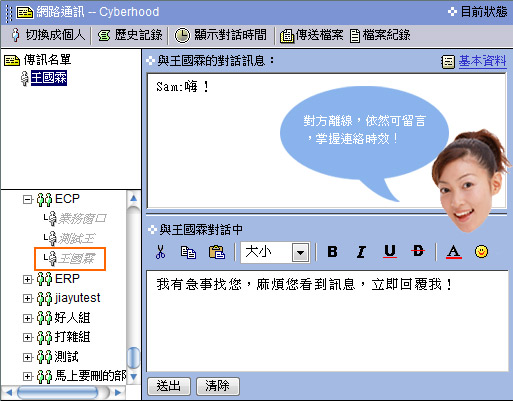The height and width of the screenshot is (401, 513).
Task: Click 傳送檔案 to send a file
Action: click(x=312, y=35)
